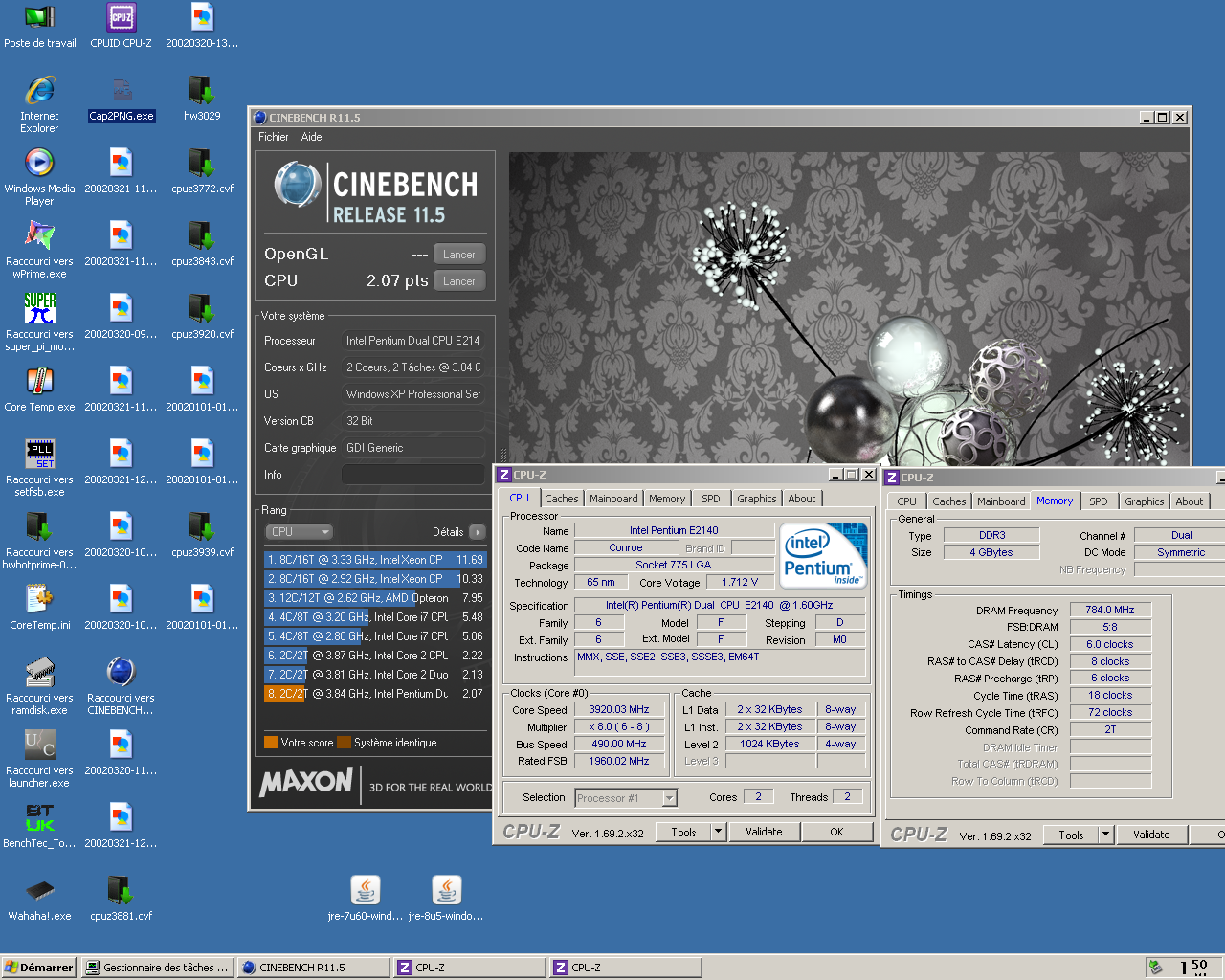Open the CPU ranking dropdown in Rang
This screenshot has width=1225, height=980.
coord(299,532)
